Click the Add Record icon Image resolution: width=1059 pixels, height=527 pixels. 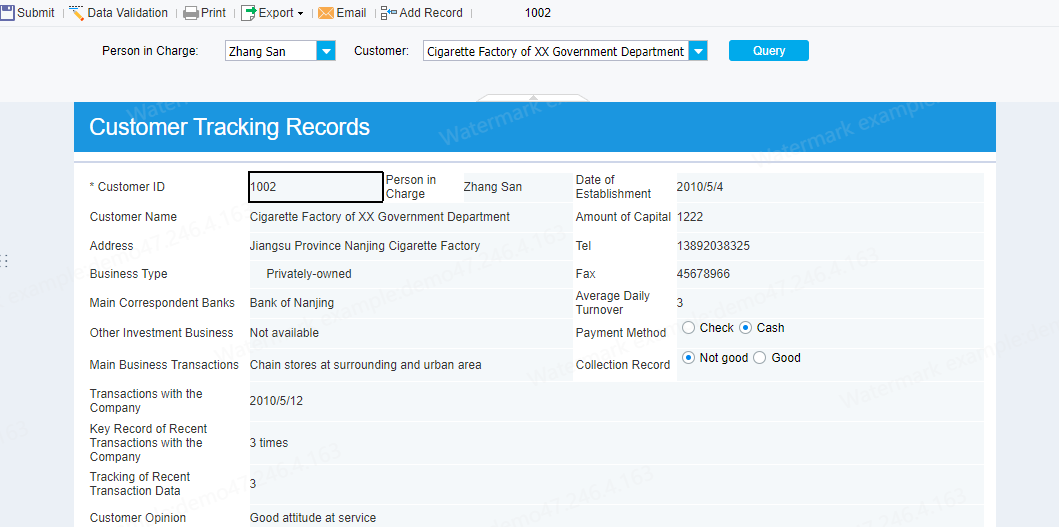point(389,13)
